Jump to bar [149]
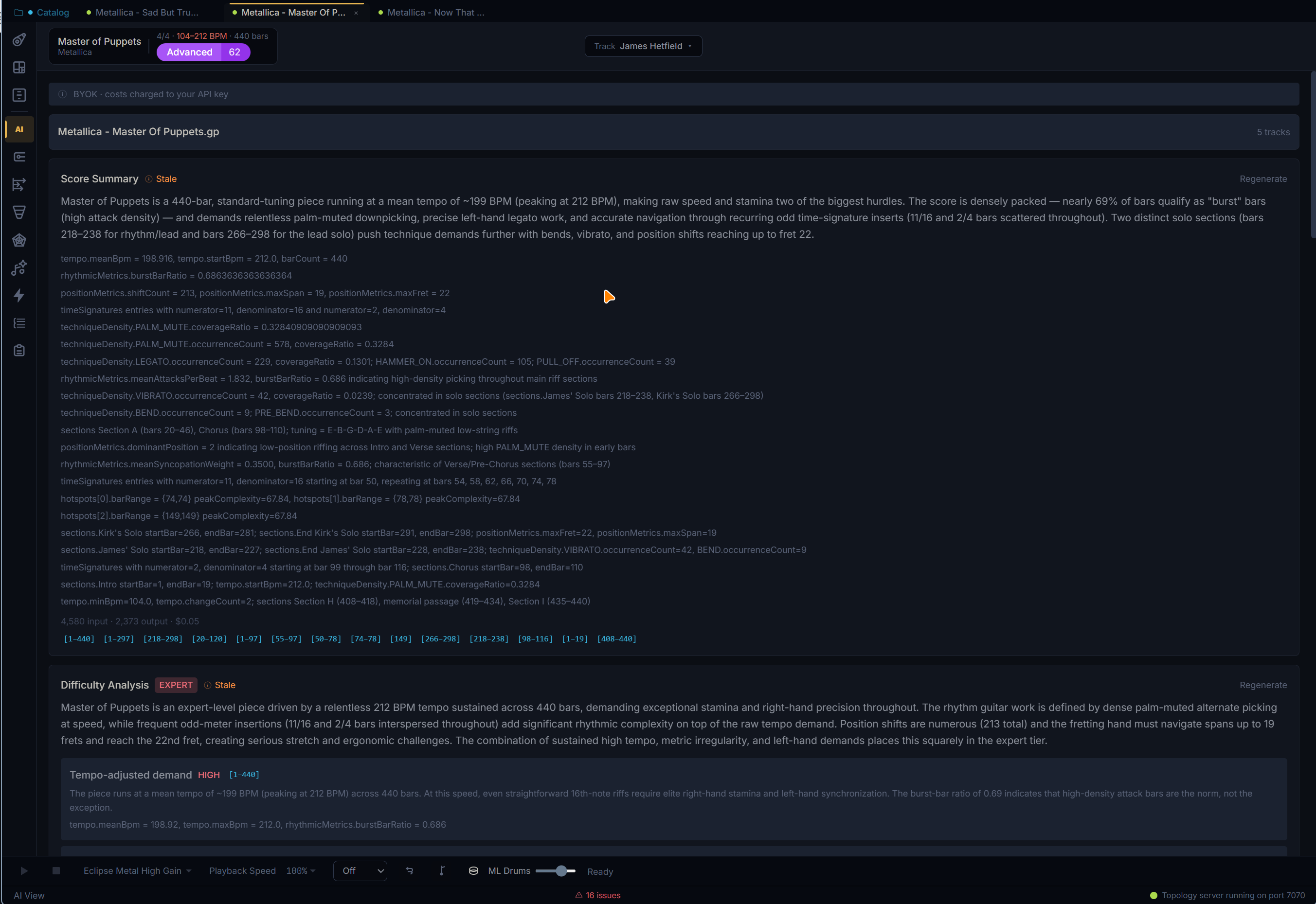This screenshot has width=1316, height=904. [400, 639]
